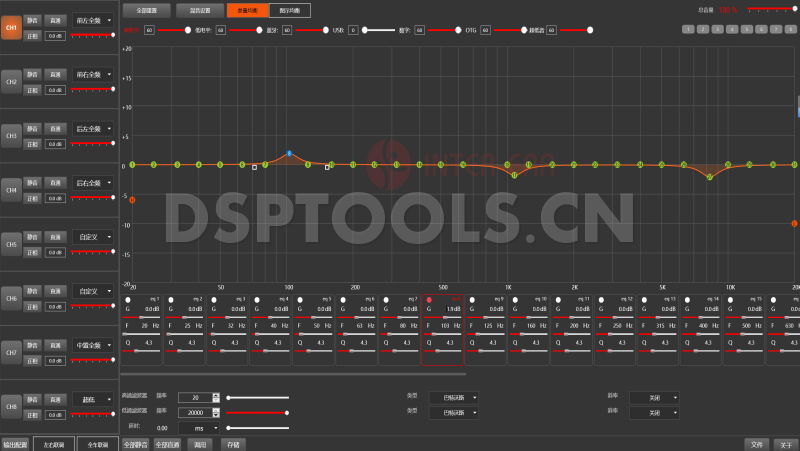Switch to the 混音设置 tab
The height and width of the screenshot is (451, 800).
pos(199,10)
